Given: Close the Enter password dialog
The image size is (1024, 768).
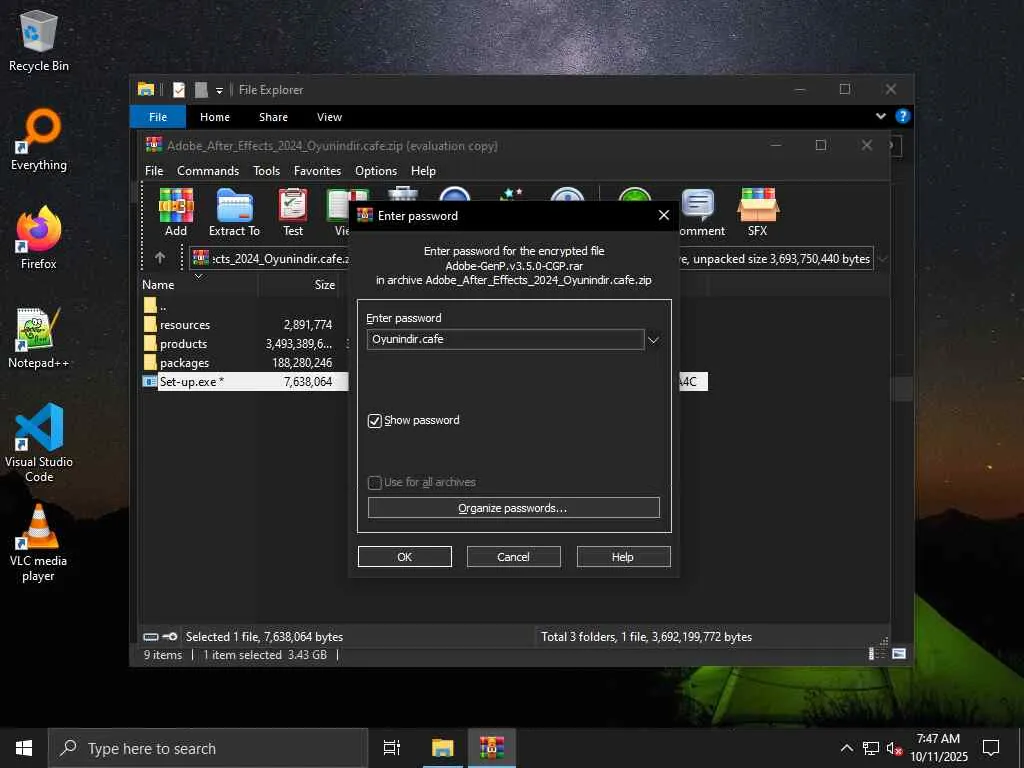Looking at the screenshot, I should tap(664, 215).
